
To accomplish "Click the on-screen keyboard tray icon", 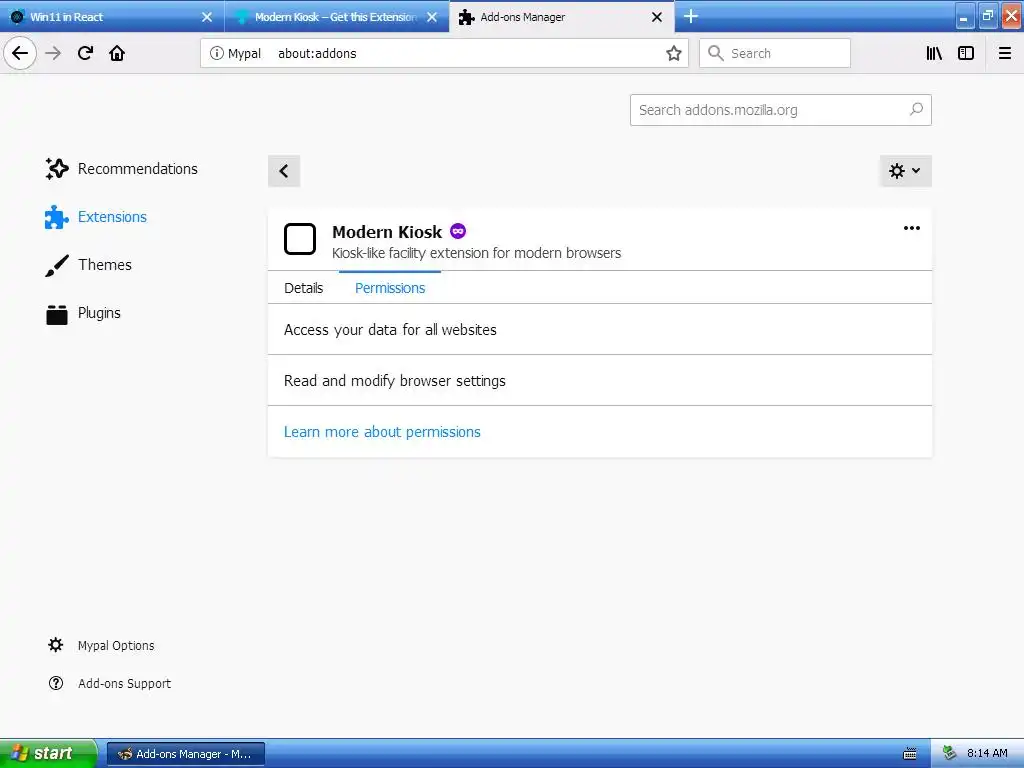I will pos(909,754).
